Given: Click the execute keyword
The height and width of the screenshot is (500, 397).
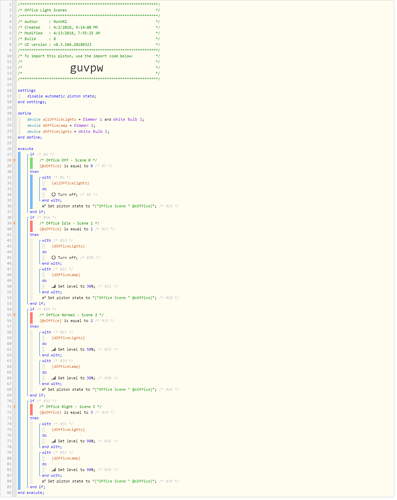Looking at the screenshot, I should click(x=26, y=149).
